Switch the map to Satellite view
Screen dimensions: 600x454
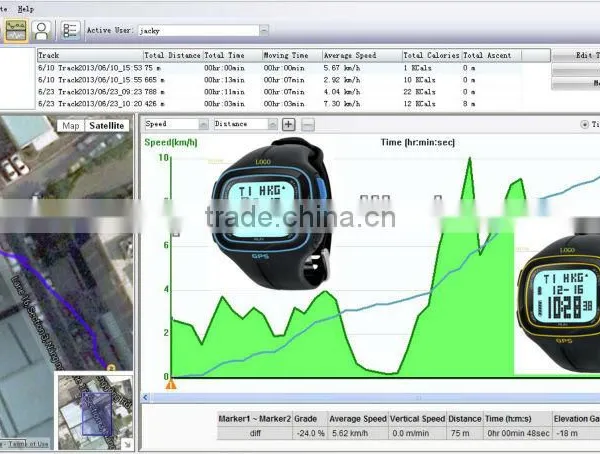click(x=106, y=126)
